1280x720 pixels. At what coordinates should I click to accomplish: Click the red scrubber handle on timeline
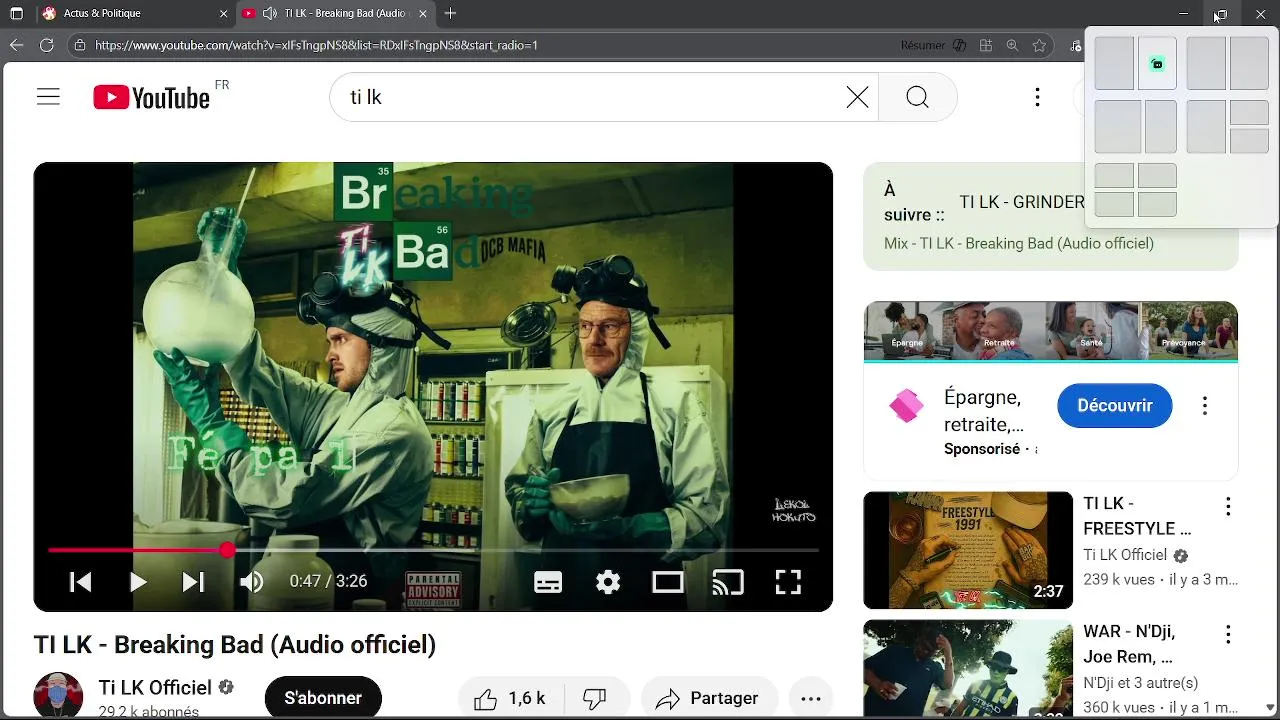tap(228, 550)
